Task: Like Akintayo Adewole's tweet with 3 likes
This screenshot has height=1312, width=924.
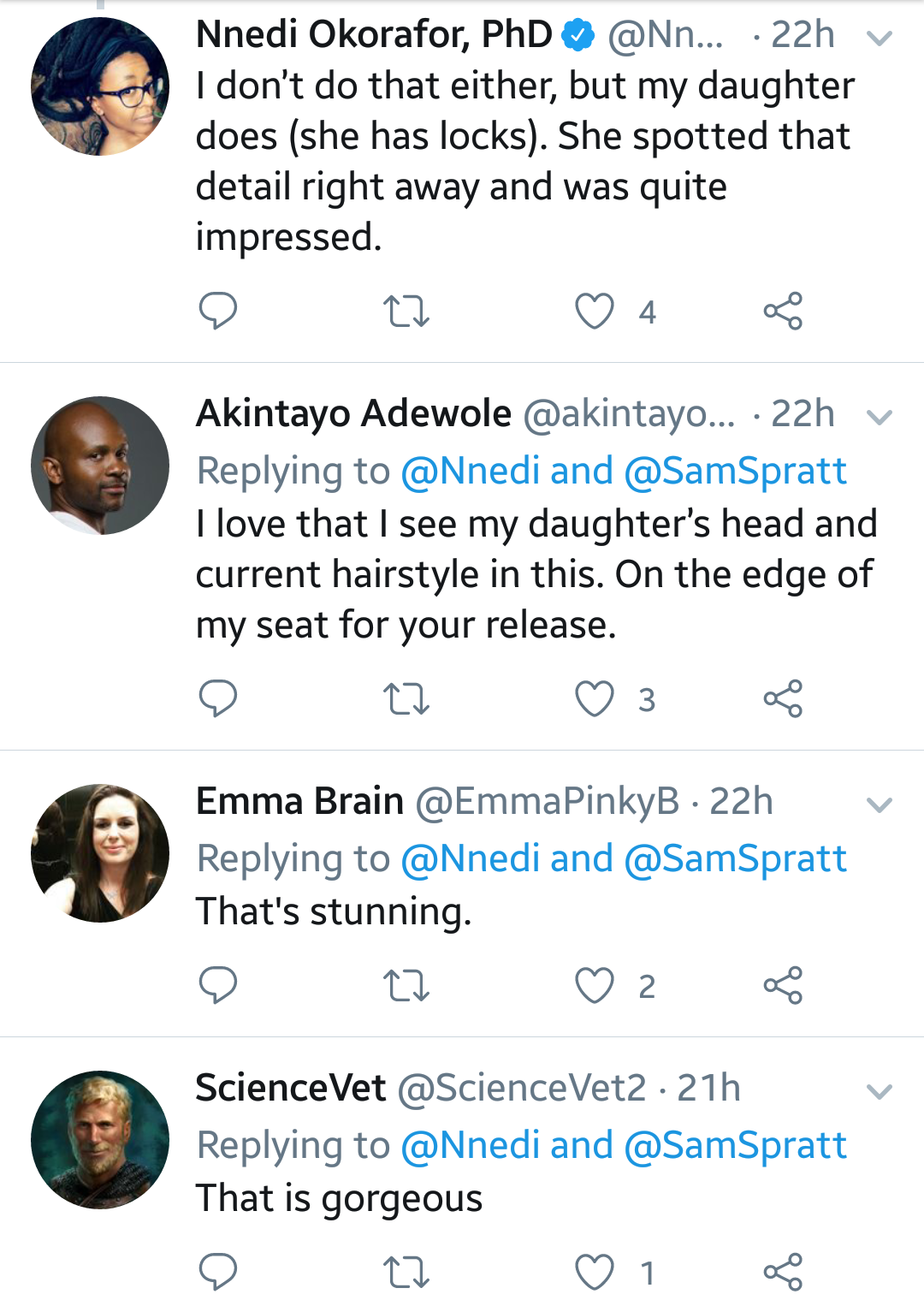Action: click(x=595, y=698)
